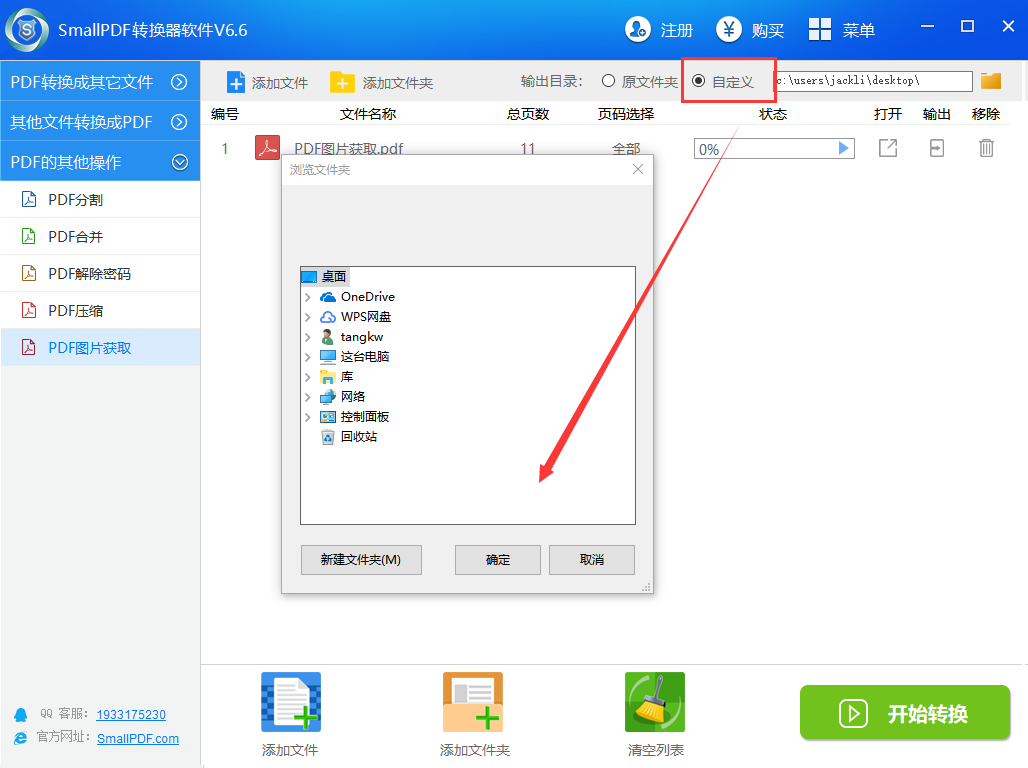This screenshot has width=1028, height=768.
Task: Select the PDF合并 sidebar item
Action: coord(100,237)
